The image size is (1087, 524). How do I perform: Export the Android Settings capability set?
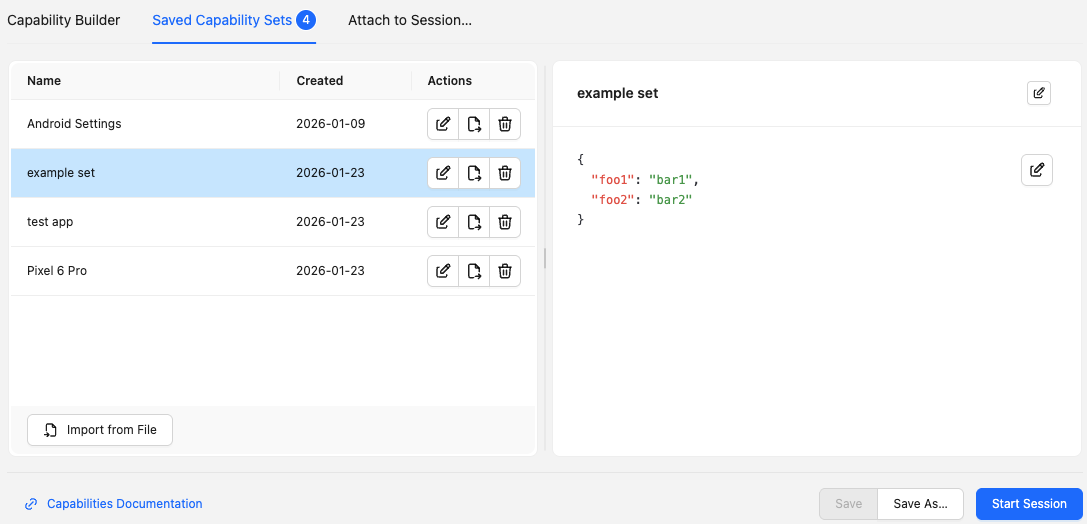tap(474, 124)
